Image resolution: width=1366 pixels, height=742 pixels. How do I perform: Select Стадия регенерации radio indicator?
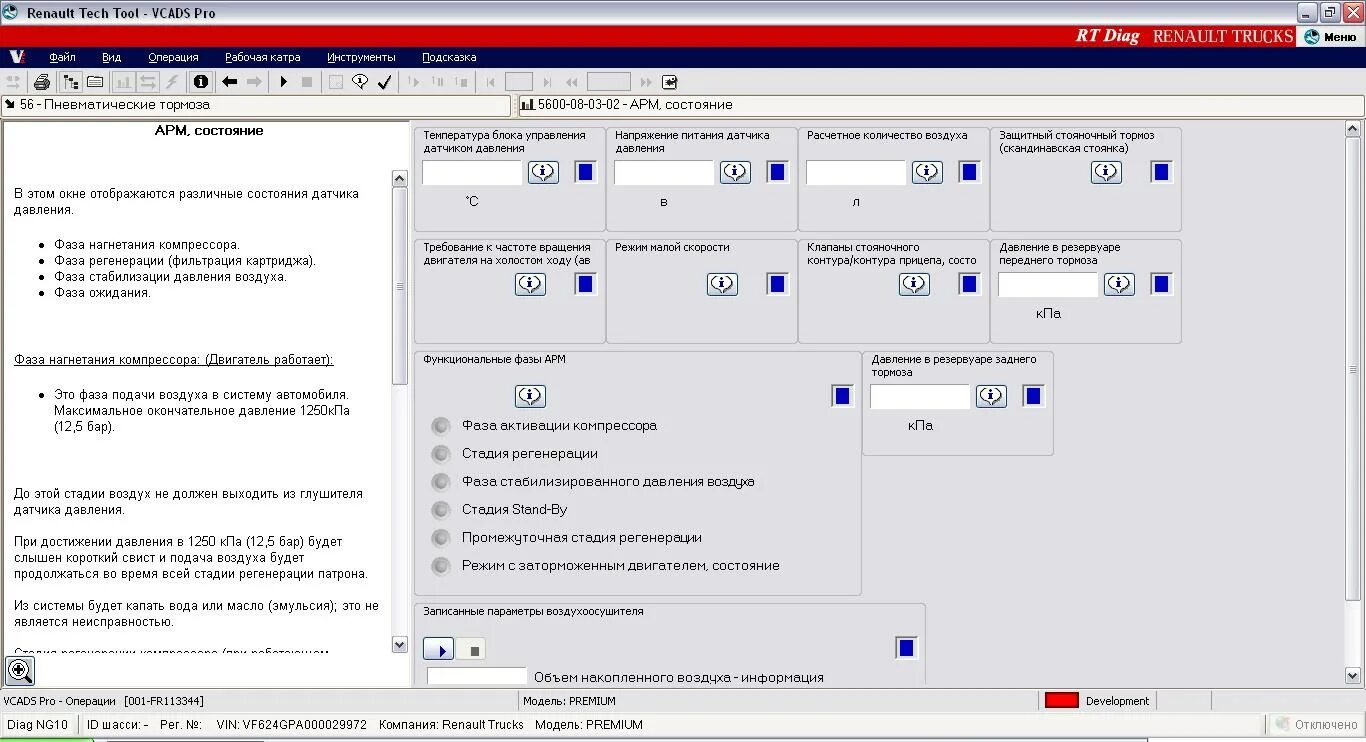click(x=441, y=454)
